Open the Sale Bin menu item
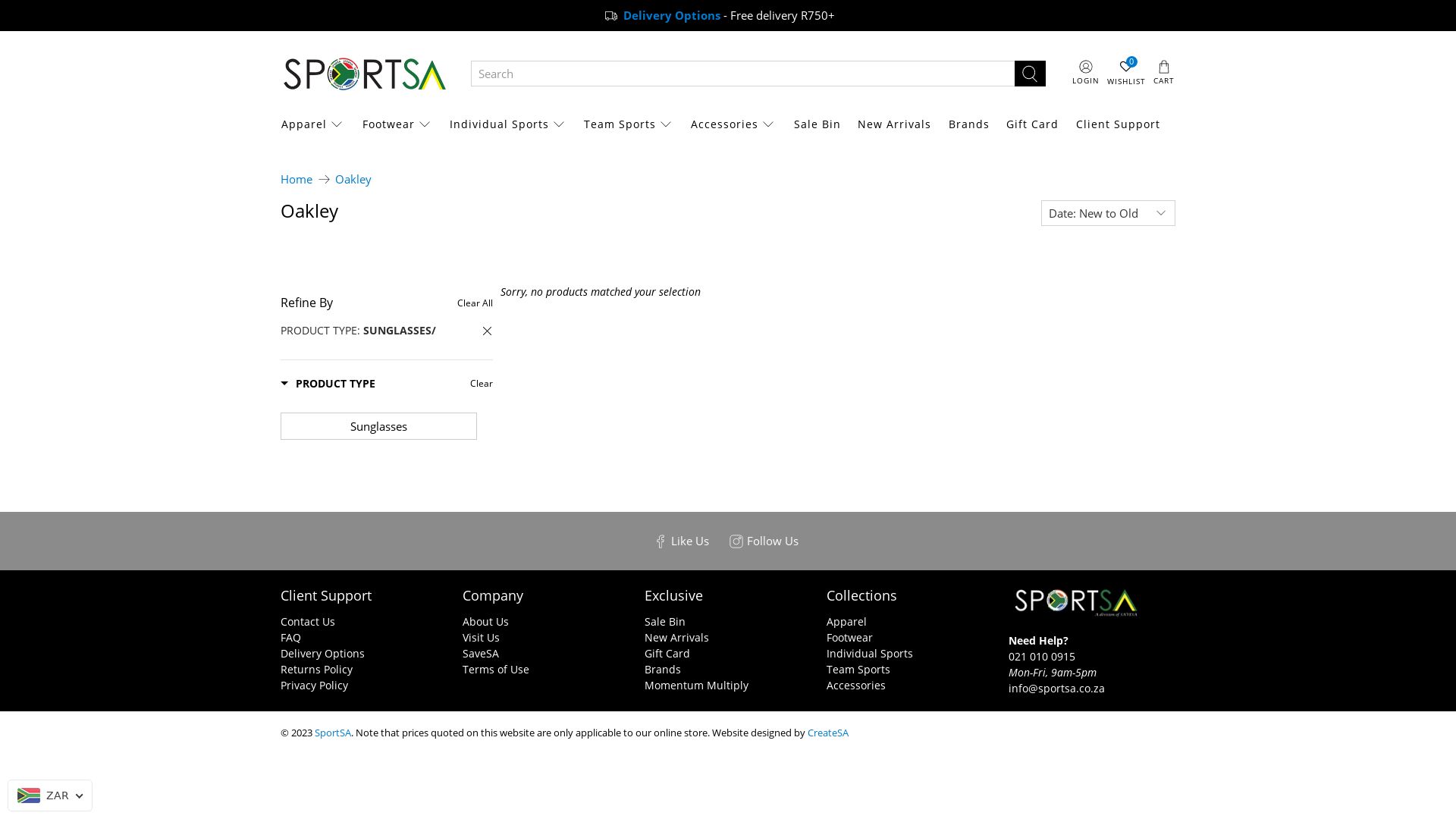 tap(817, 124)
